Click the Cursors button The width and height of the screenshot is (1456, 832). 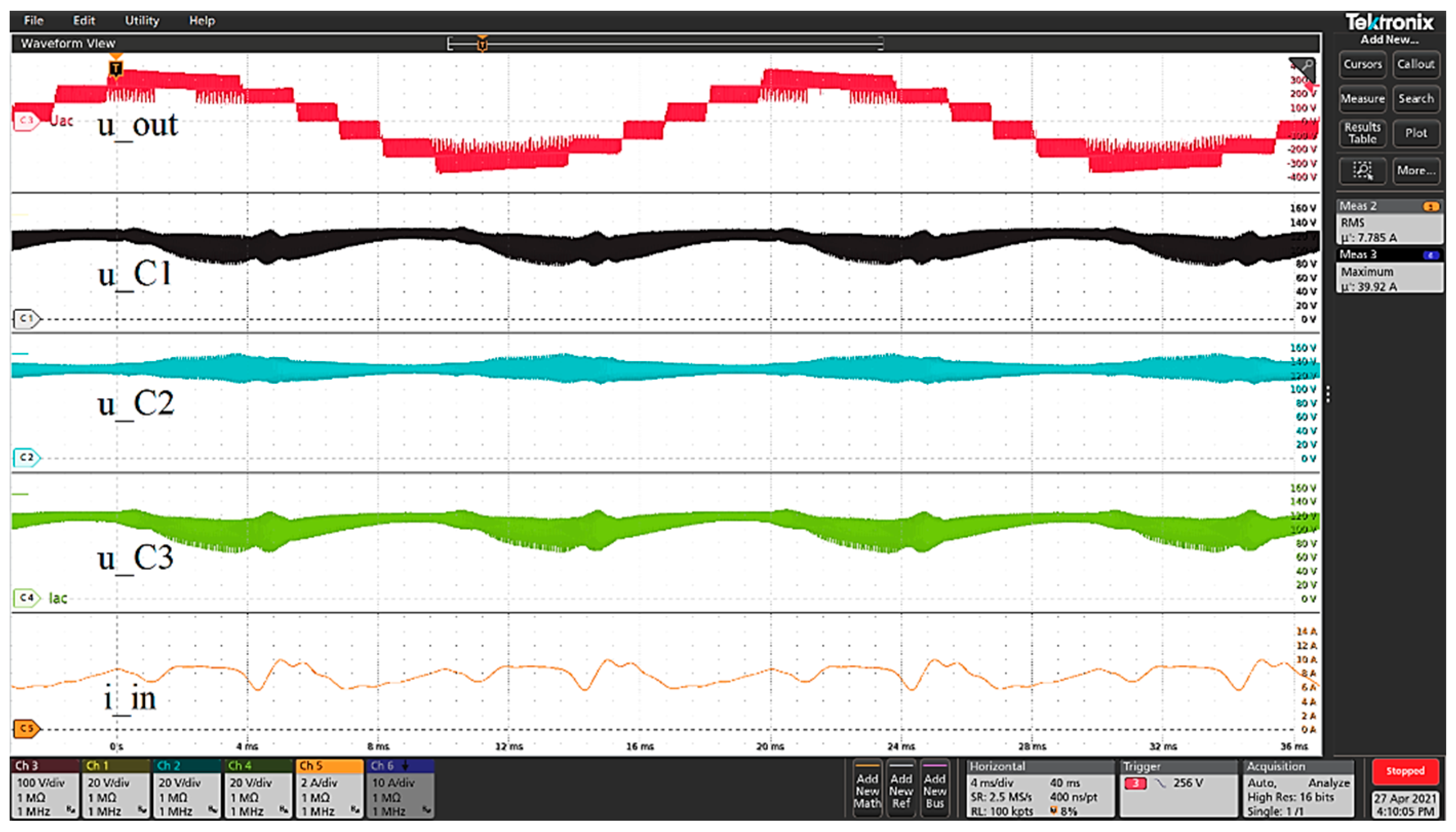[1362, 64]
